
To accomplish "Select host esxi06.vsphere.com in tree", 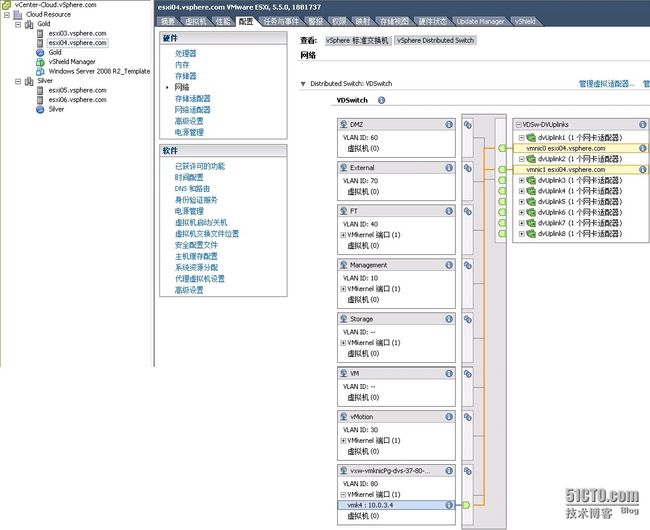I will point(78,100).
